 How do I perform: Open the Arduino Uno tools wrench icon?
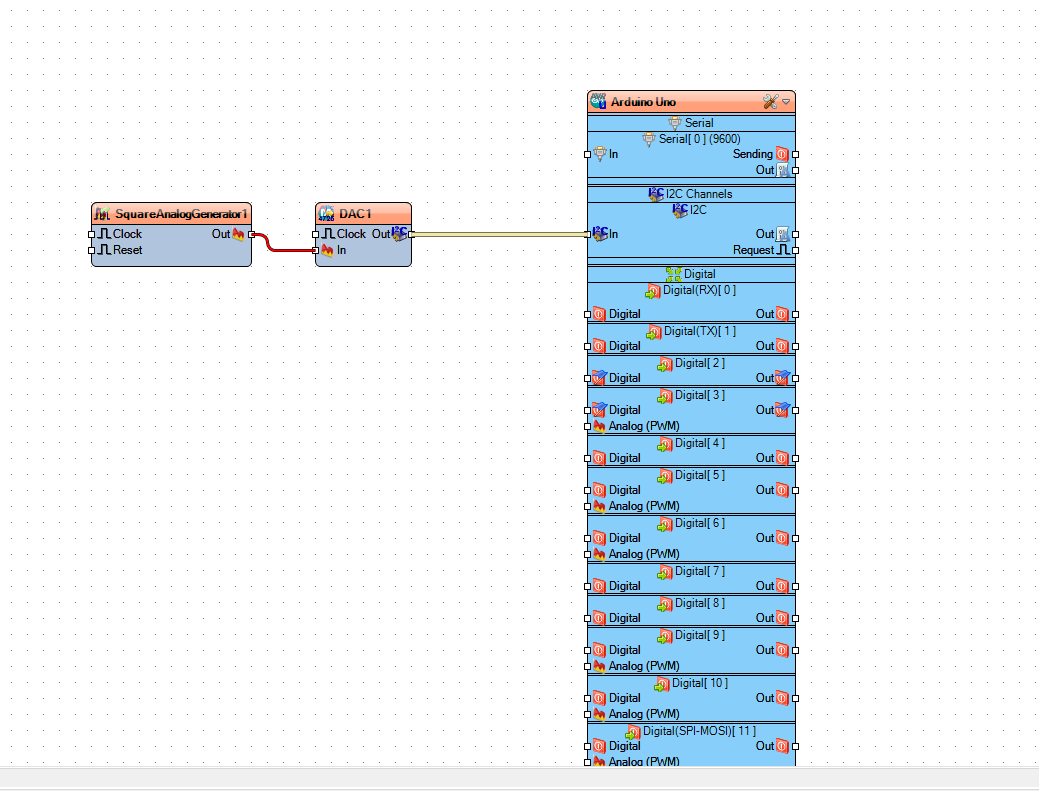tap(770, 102)
